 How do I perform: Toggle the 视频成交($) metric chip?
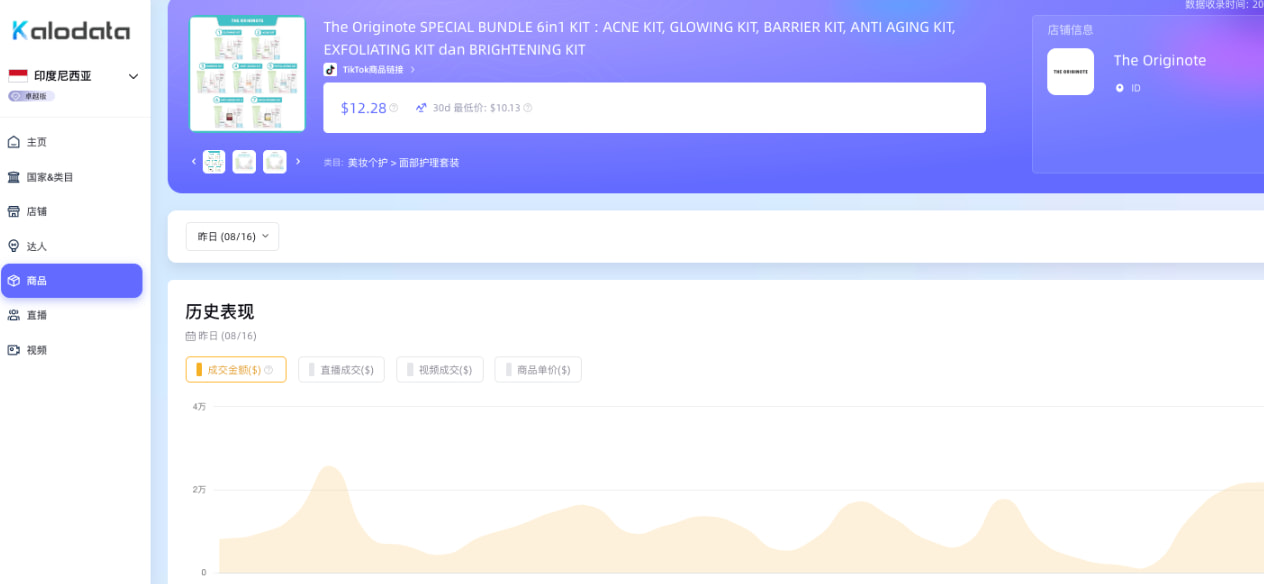(440, 370)
